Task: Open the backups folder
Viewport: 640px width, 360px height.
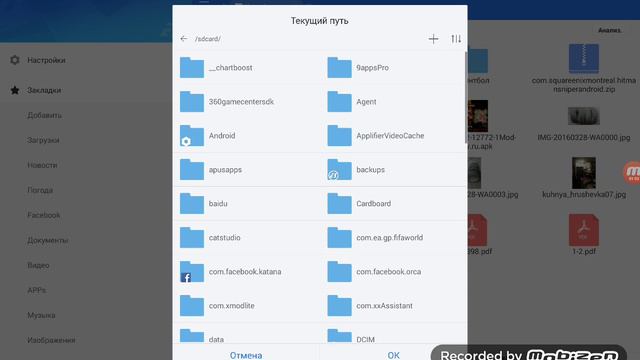Action: coord(393,169)
